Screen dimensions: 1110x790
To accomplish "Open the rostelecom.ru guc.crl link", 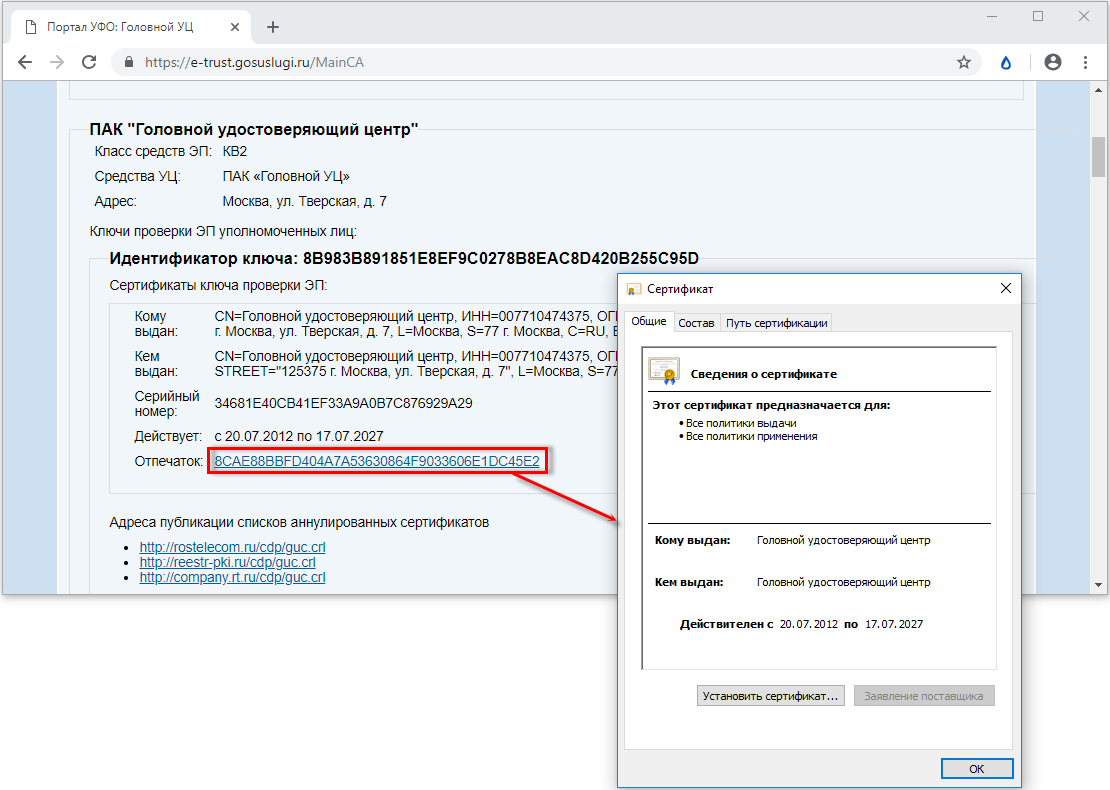I will pos(232,547).
